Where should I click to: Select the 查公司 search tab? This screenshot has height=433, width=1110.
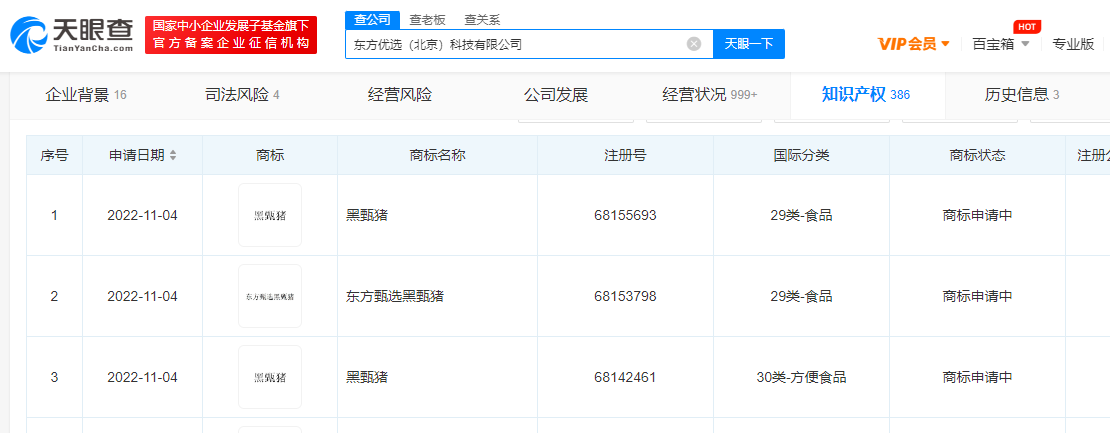pos(372,20)
